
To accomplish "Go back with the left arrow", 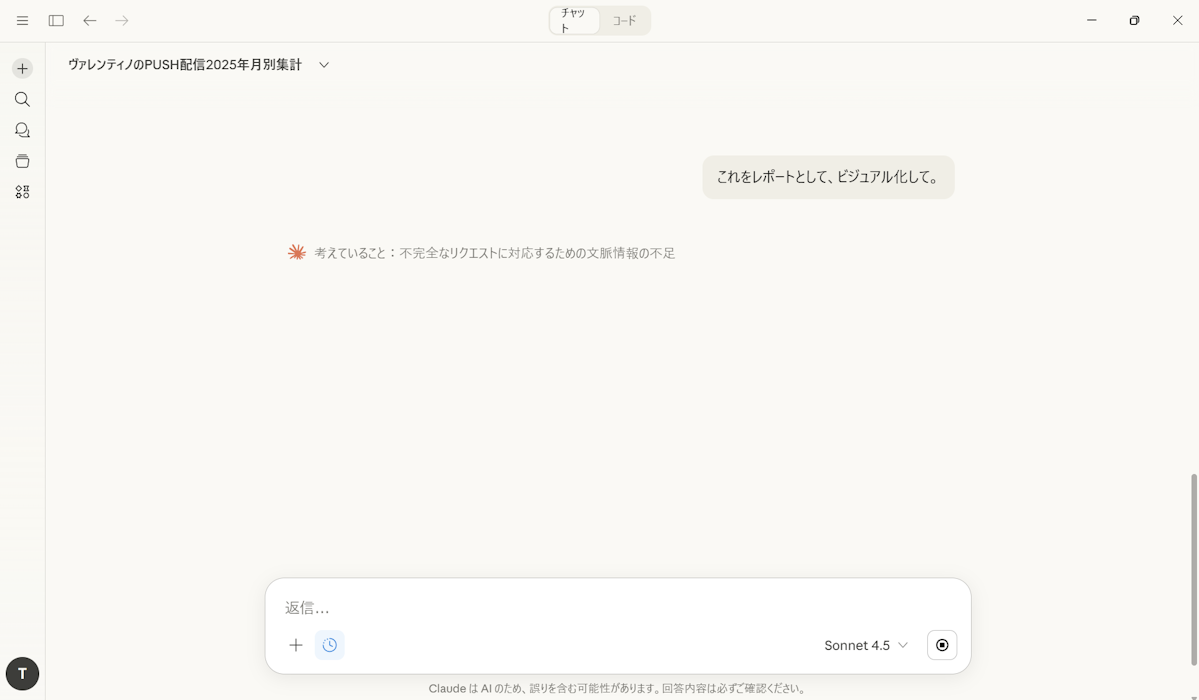I will 89,21.
